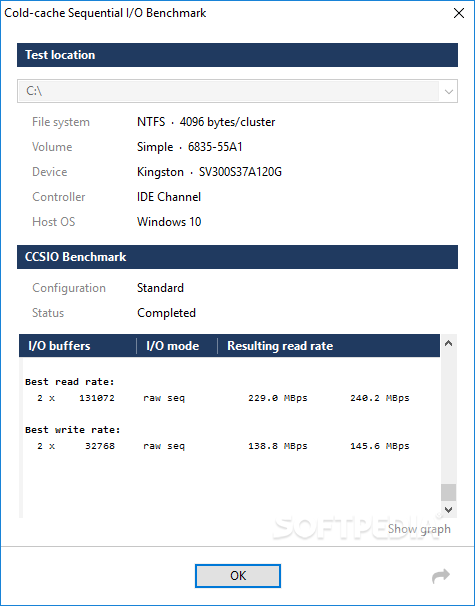Click the results scrollbar up arrow
This screenshot has width=475, height=606.
(x=448, y=343)
